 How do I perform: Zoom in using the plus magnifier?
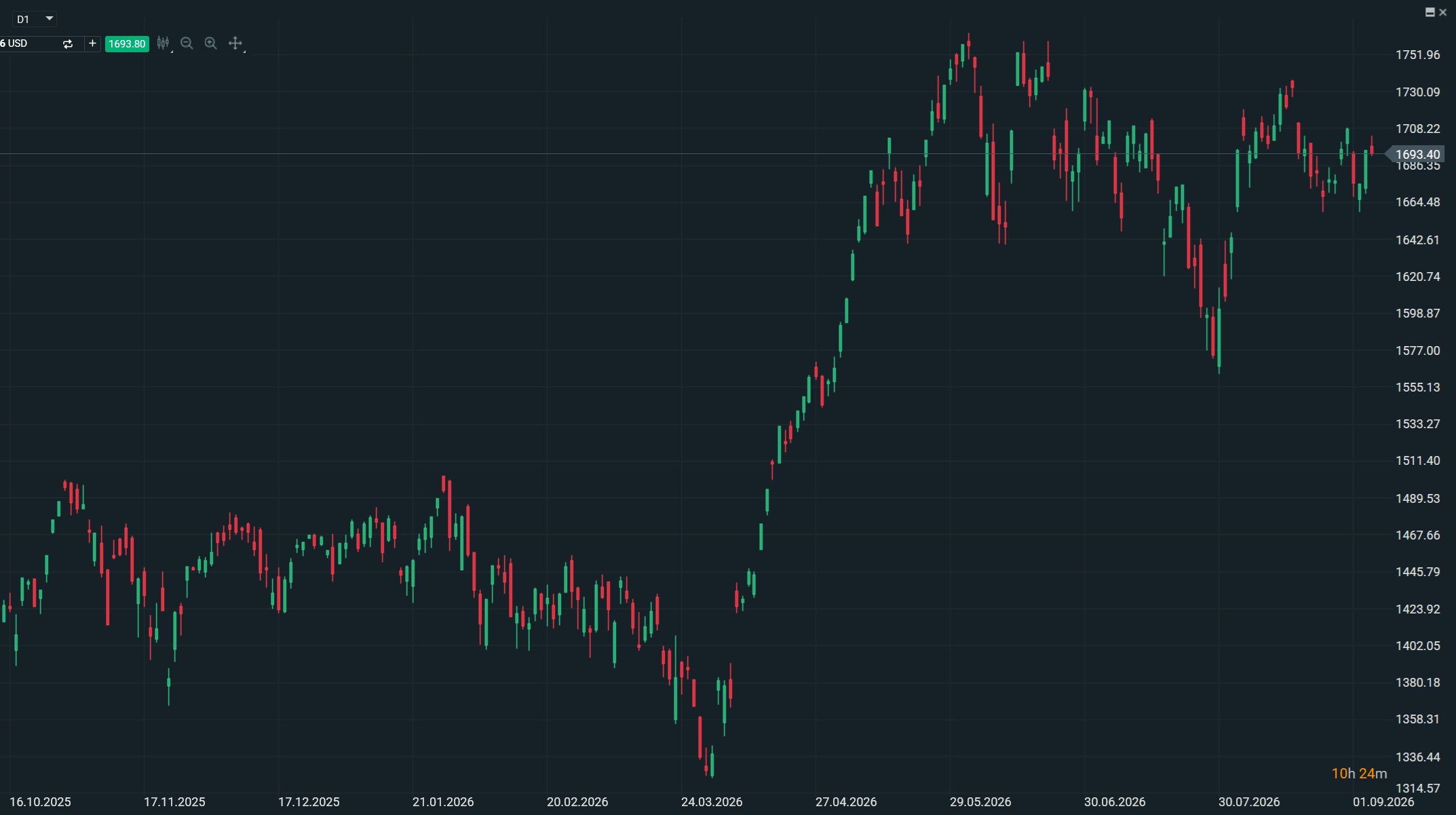(211, 43)
